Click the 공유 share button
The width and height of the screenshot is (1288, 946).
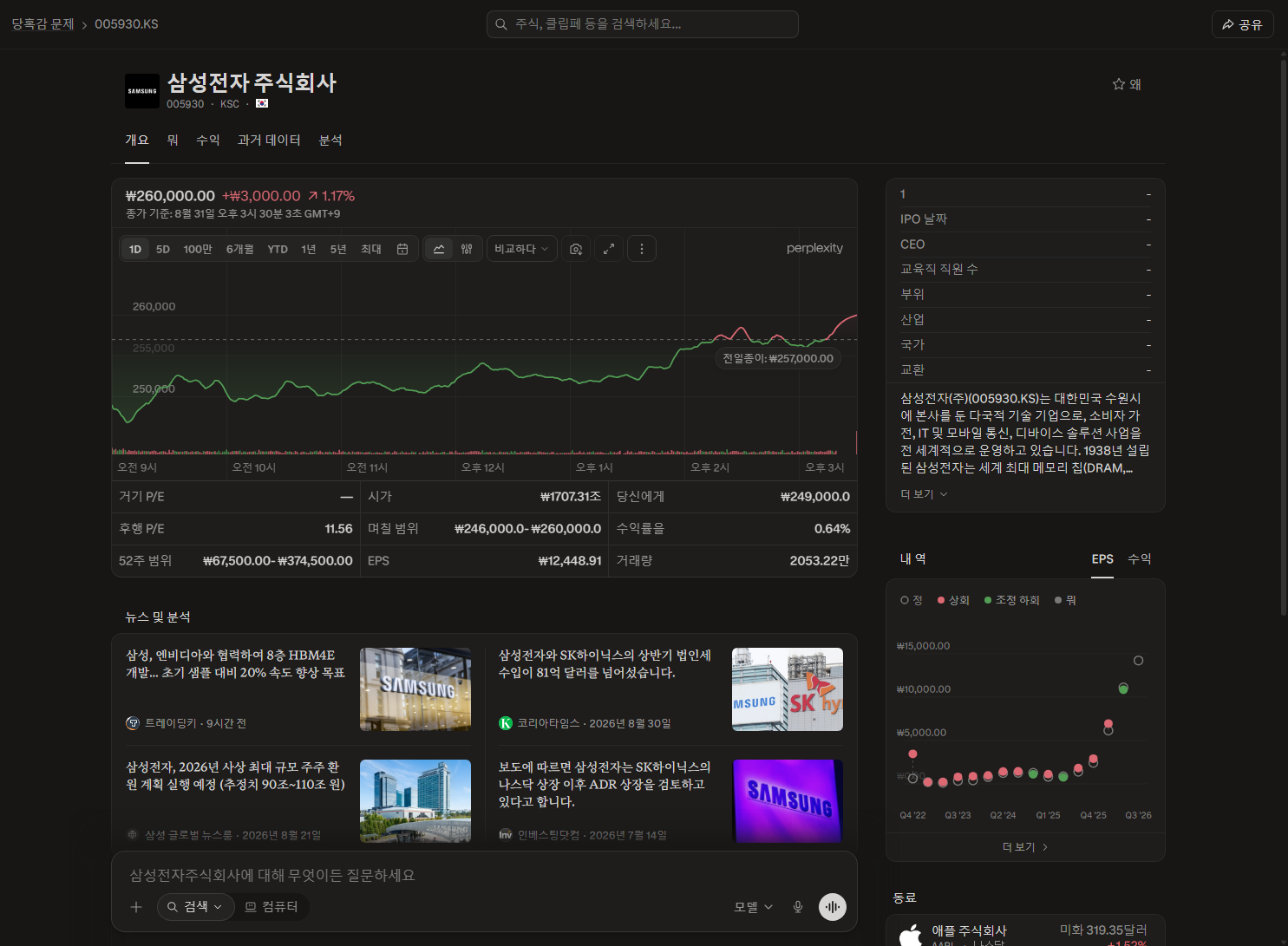point(1242,24)
